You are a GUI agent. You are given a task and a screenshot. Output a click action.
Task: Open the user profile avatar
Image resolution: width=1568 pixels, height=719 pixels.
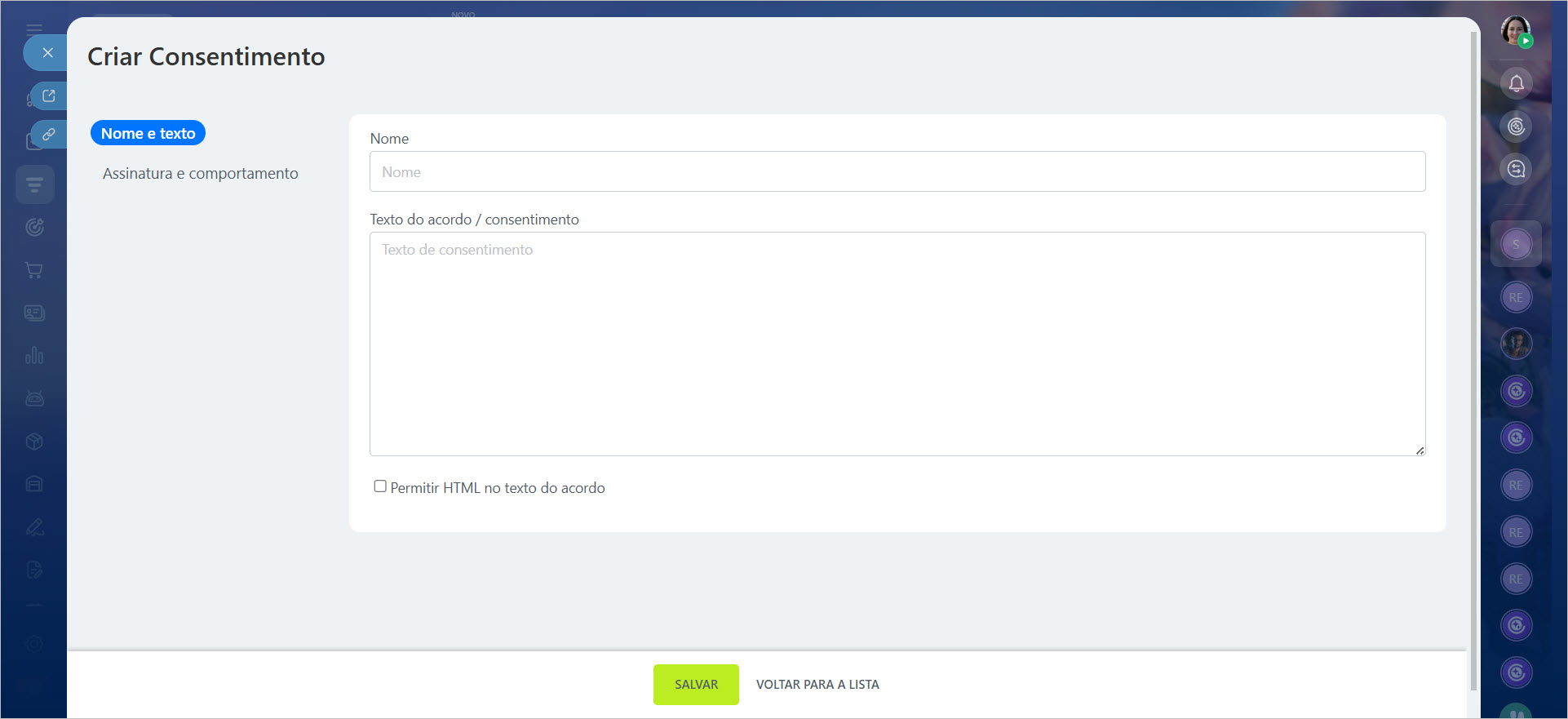pyautogui.click(x=1515, y=31)
